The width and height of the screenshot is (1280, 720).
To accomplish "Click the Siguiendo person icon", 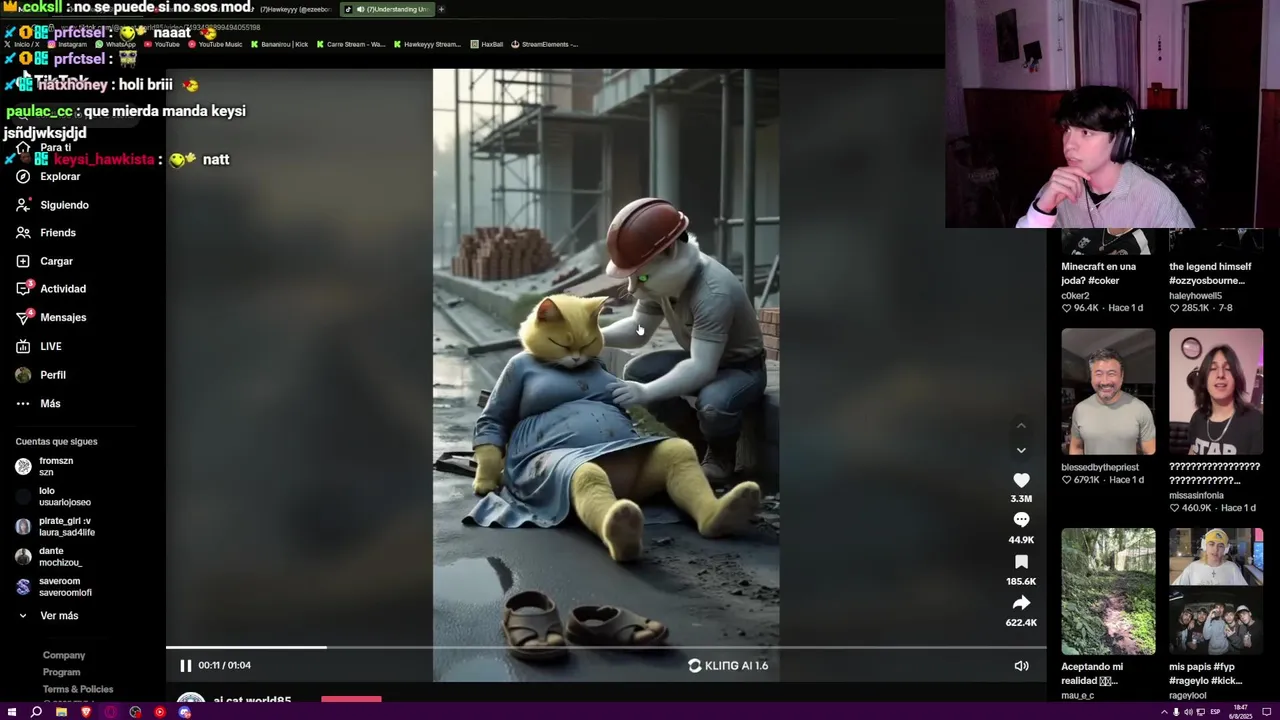I will click(23, 205).
